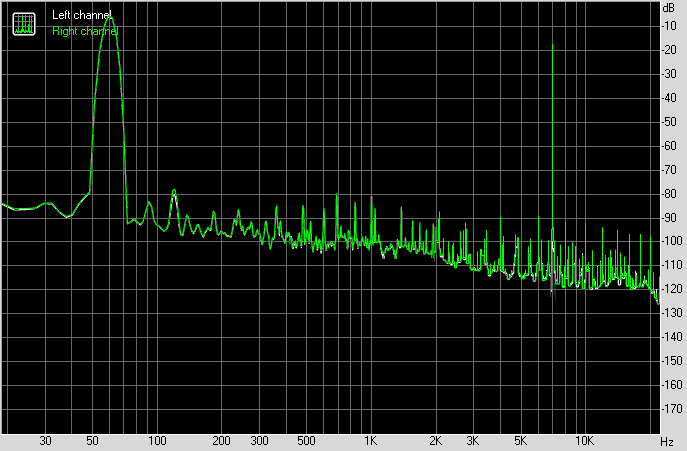Viewport: 687px width, 451px height.
Task: Click the -150 dB scale label
Action: click(x=672, y=361)
